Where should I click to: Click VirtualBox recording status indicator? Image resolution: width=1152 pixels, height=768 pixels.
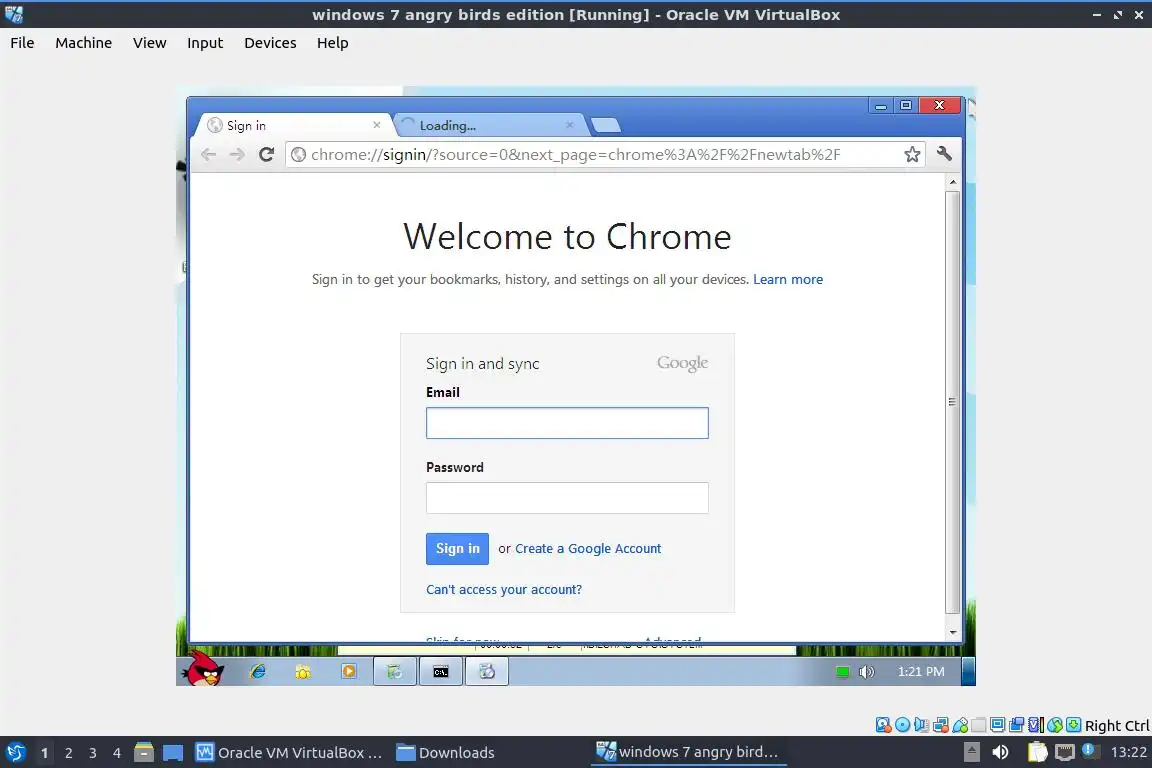click(x=1016, y=725)
